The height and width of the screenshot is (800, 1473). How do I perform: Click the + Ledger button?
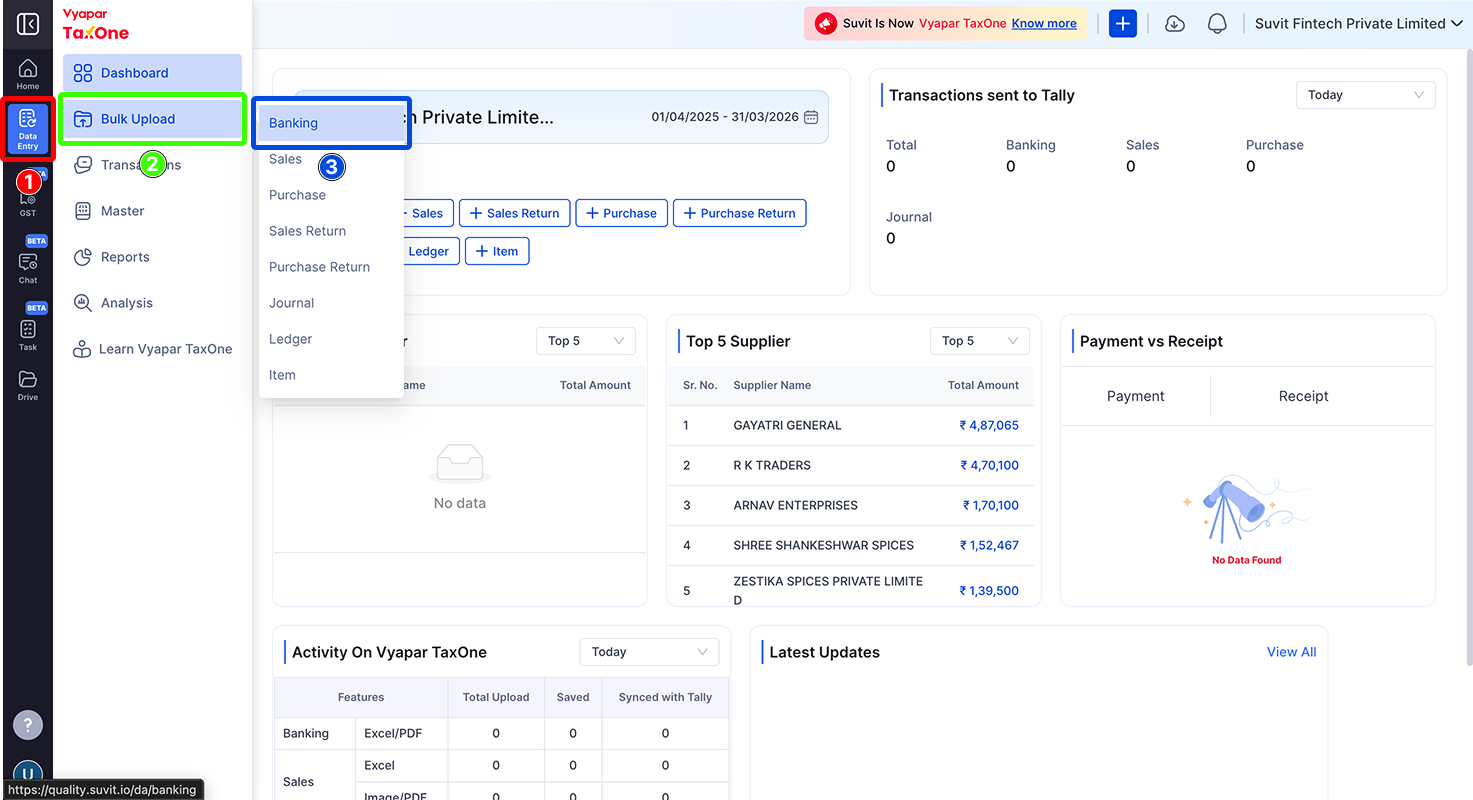pos(432,251)
